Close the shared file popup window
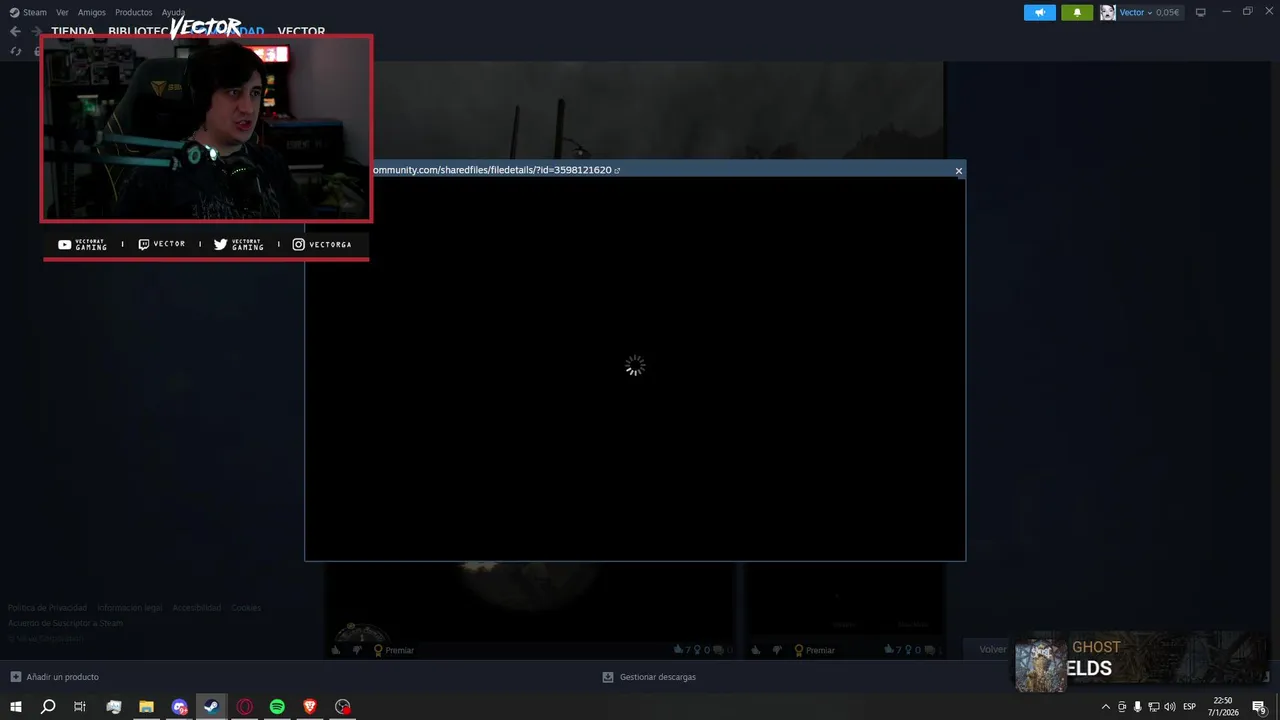The width and height of the screenshot is (1280, 720). coord(958,170)
